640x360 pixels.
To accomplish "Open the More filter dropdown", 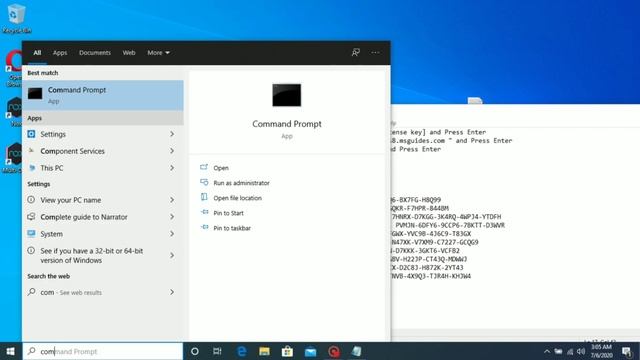I will pos(158,53).
